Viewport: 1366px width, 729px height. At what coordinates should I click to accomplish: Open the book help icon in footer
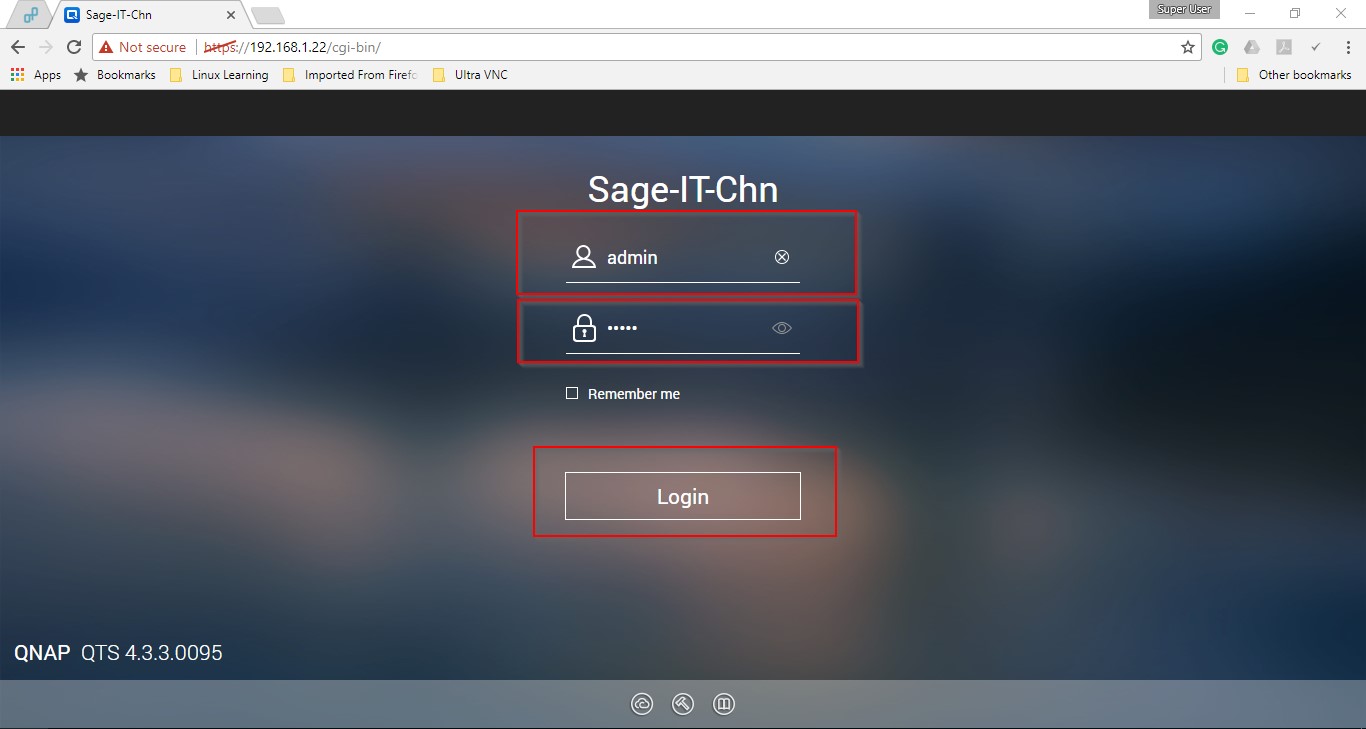coord(724,705)
